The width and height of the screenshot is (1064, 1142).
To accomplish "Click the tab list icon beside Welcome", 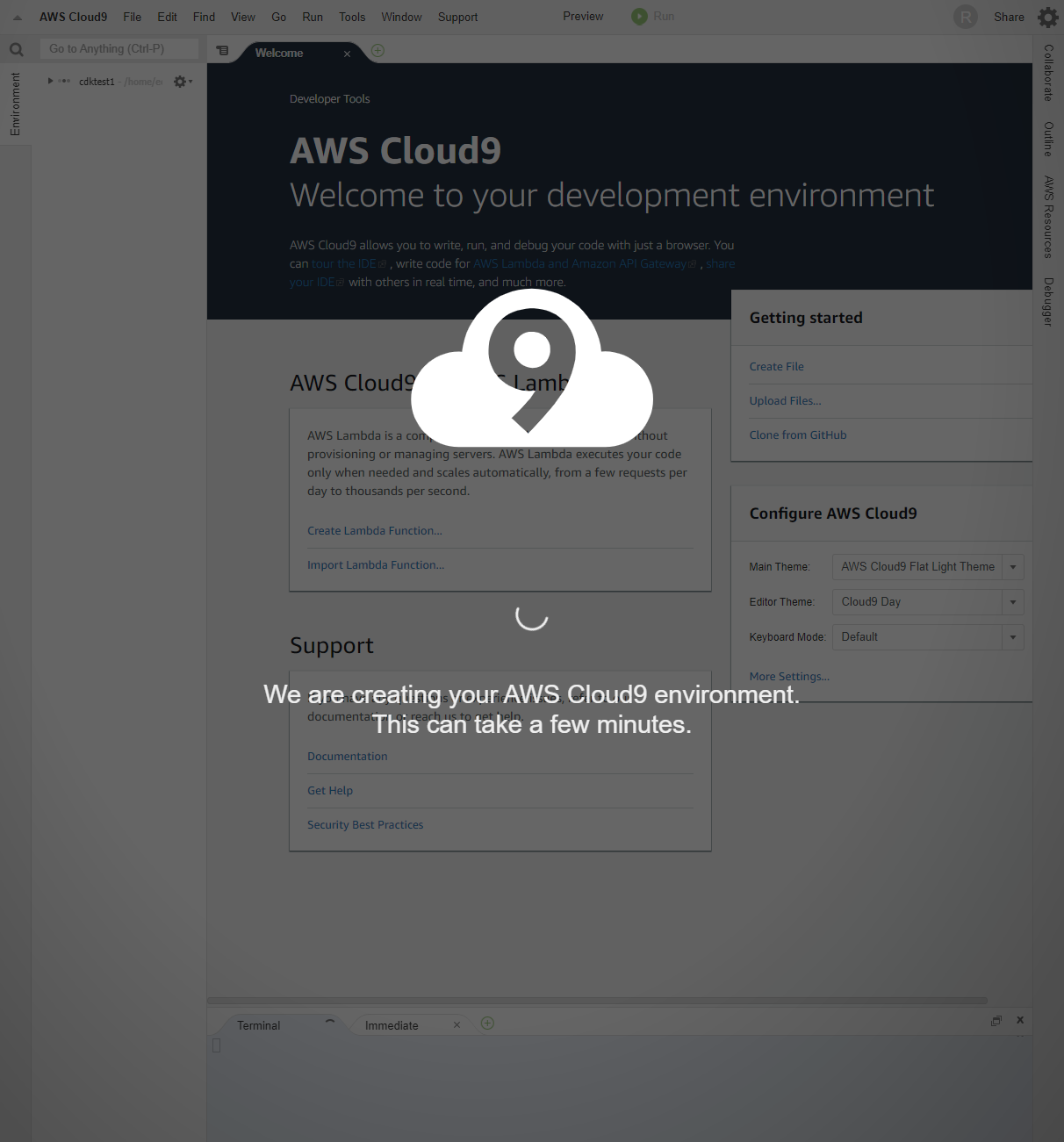I will [223, 51].
